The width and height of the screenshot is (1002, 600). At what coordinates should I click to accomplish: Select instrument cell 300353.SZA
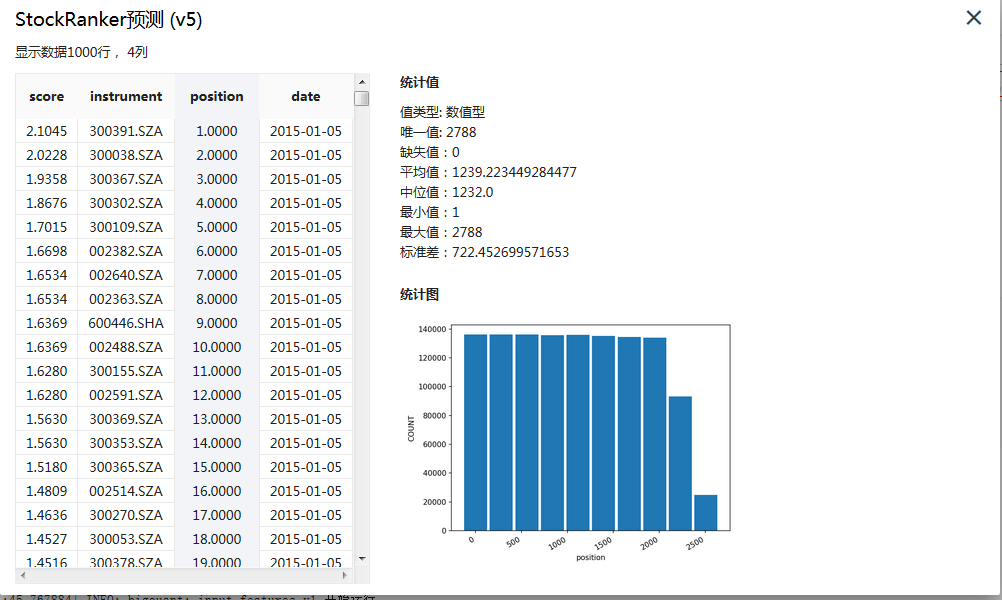tap(126, 443)
